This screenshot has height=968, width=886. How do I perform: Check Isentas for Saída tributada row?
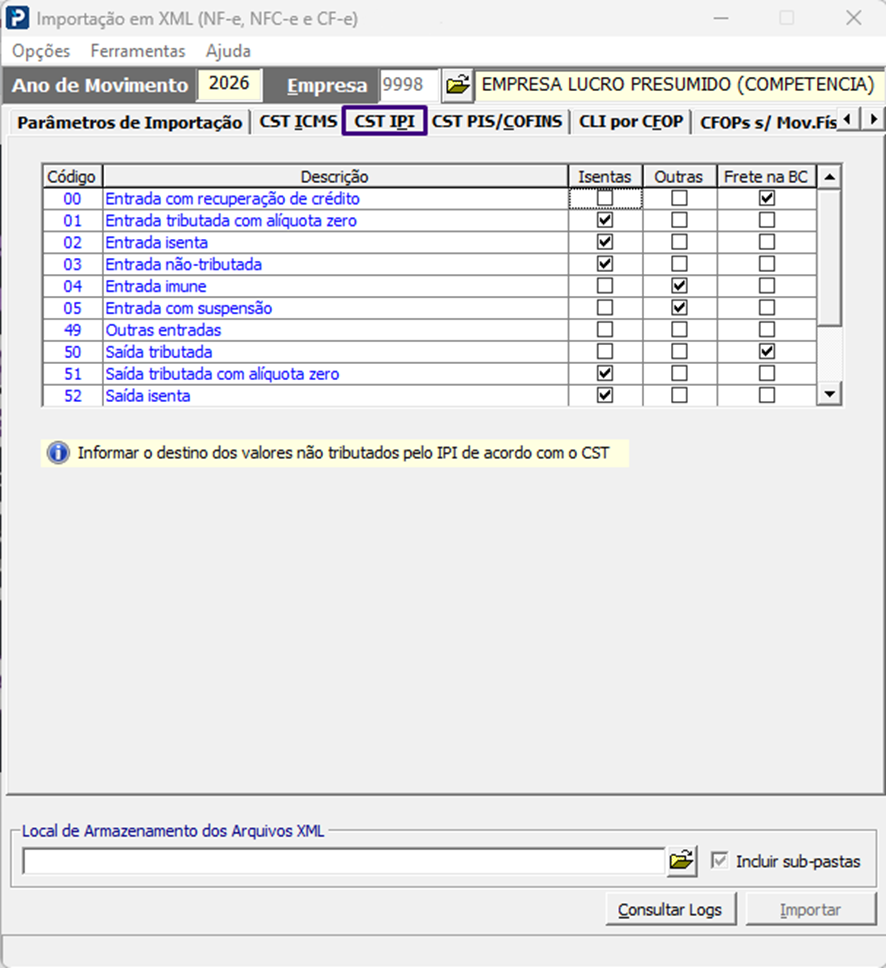point(605,351)
